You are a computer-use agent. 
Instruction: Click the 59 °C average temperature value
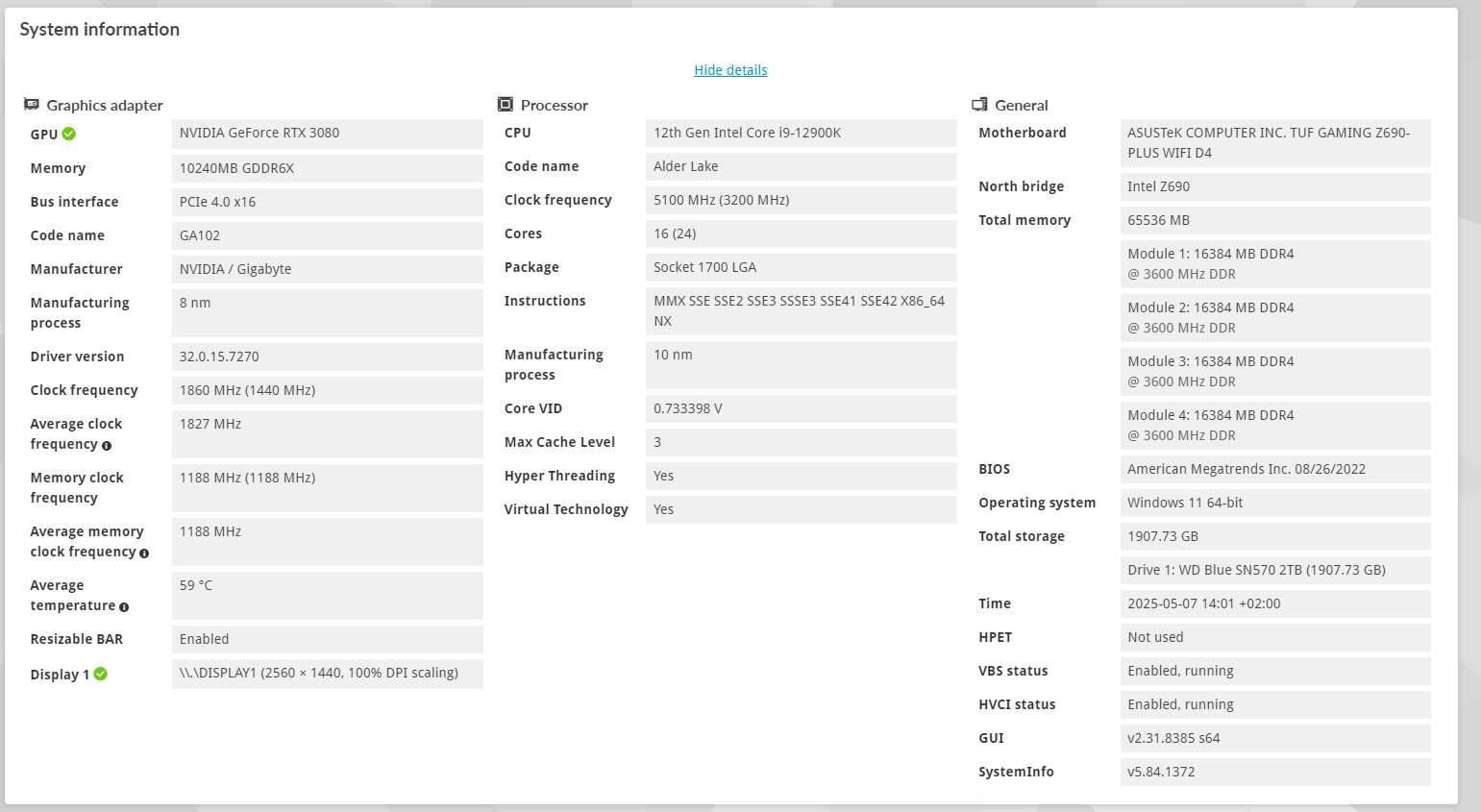coord(327,595)
